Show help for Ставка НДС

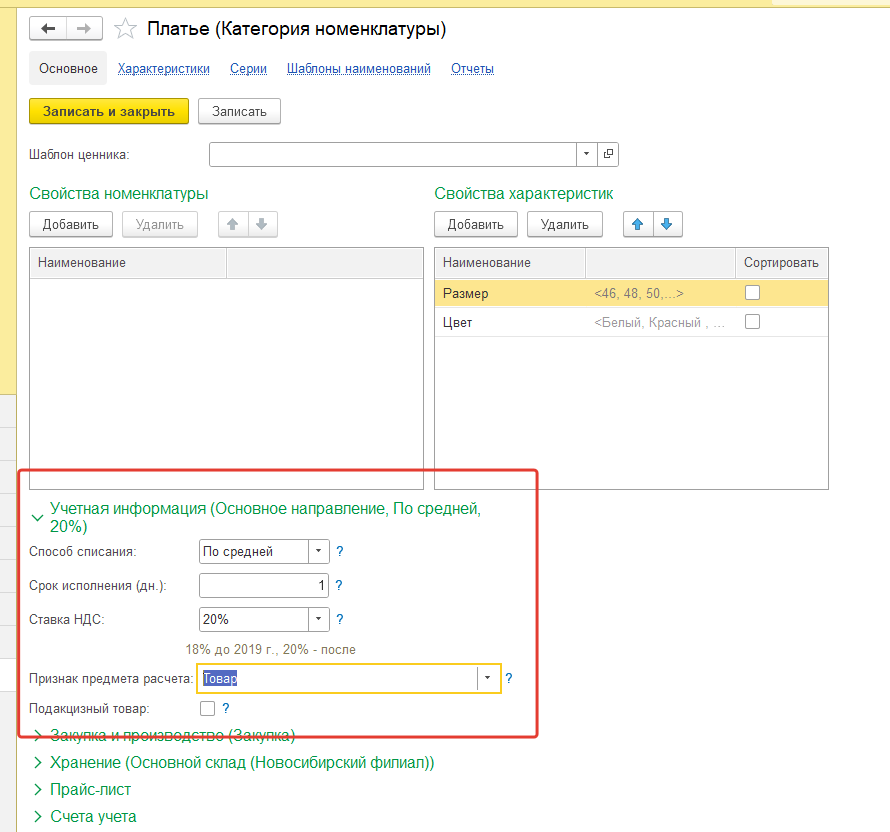click(x=339, y=619)
